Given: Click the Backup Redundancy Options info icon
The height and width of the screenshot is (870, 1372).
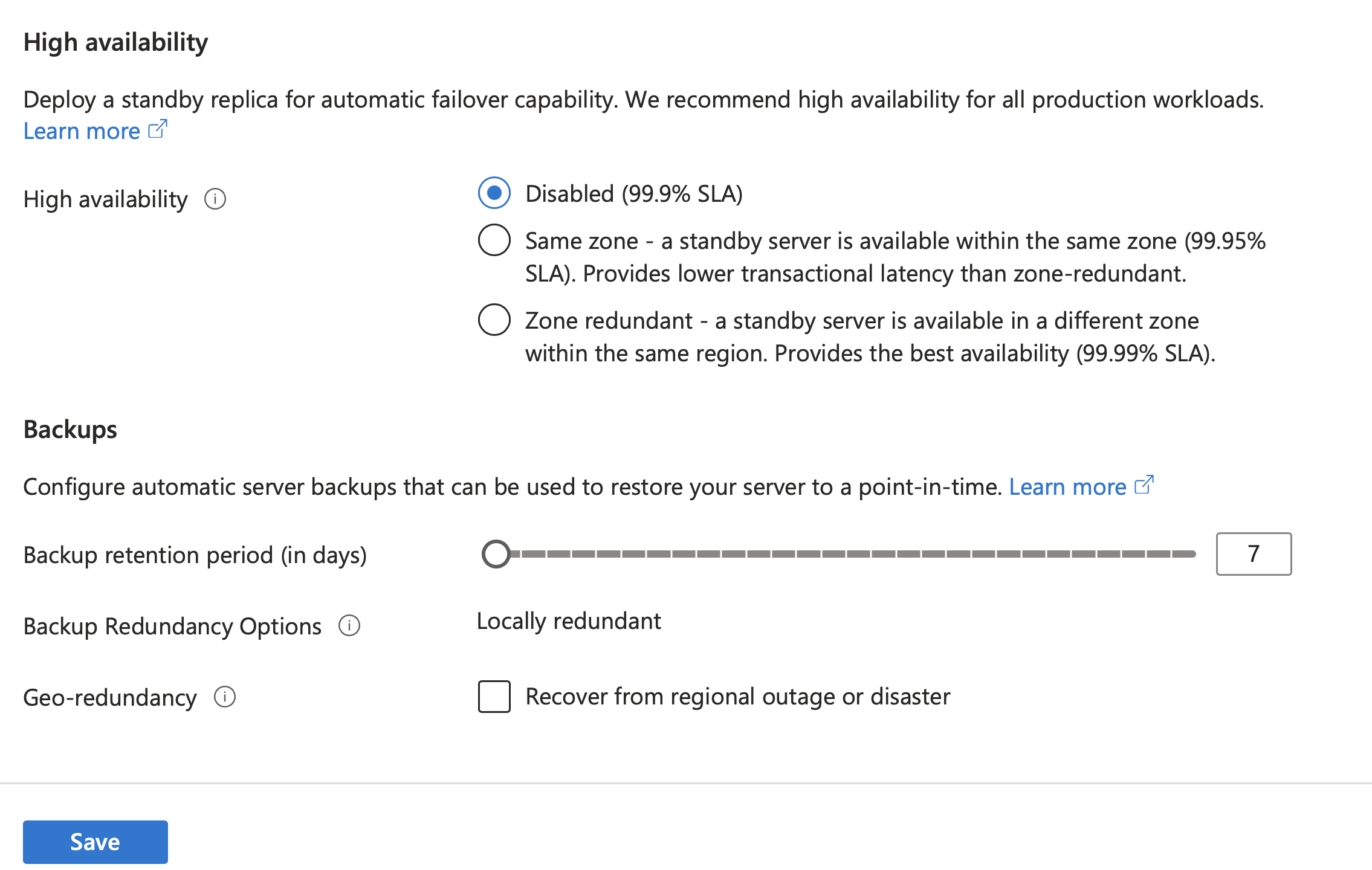Looking at the screenshot, I should [349, 626].
